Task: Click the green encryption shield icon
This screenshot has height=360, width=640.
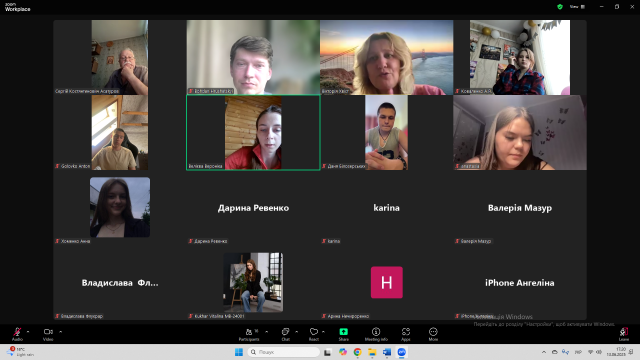Action: click(560, 7)
